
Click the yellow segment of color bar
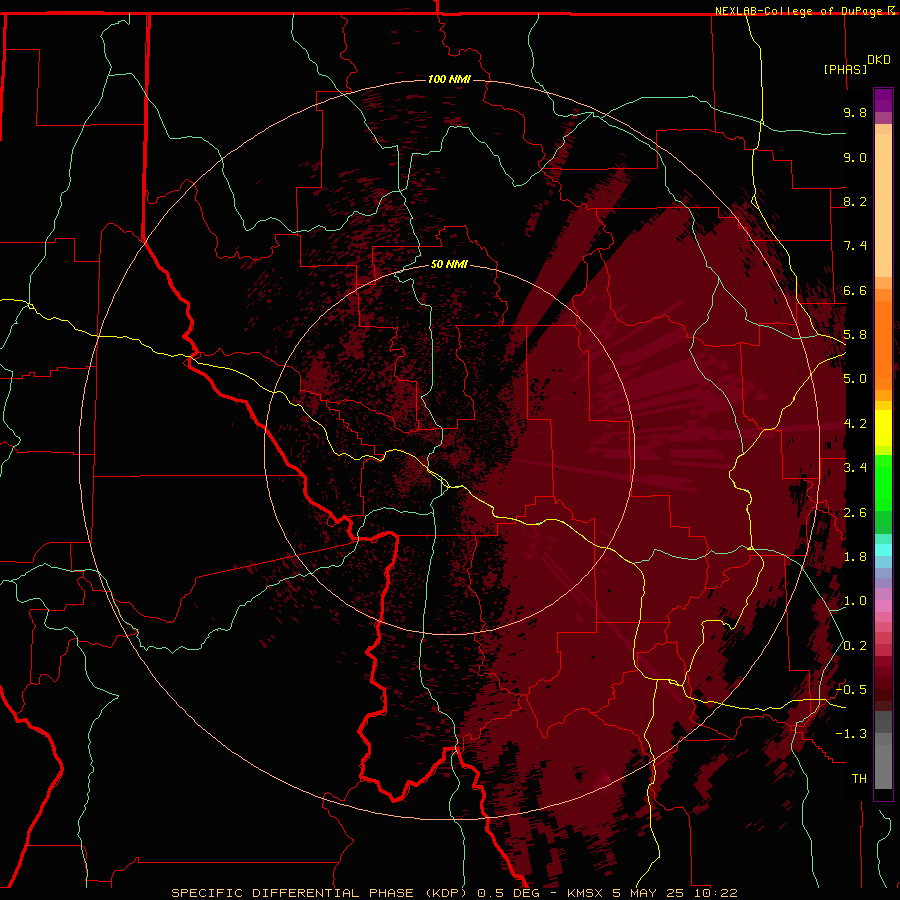(x=883, y=428)
